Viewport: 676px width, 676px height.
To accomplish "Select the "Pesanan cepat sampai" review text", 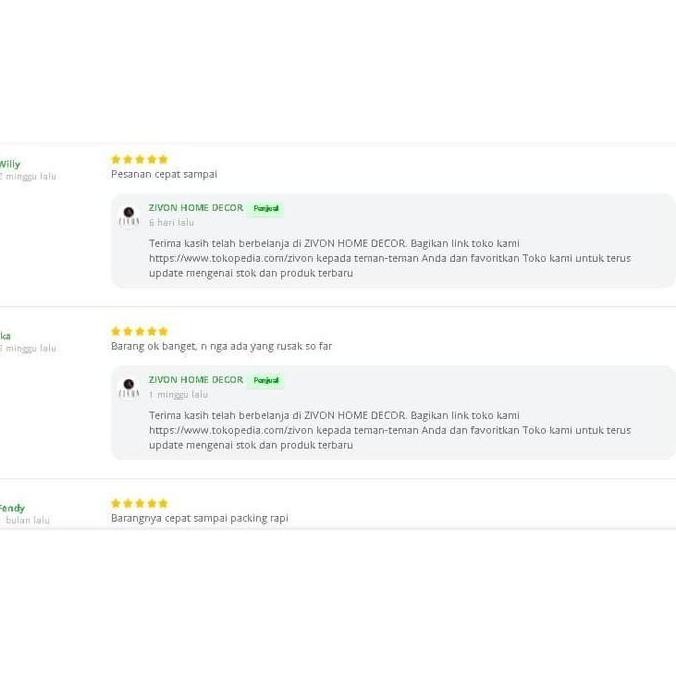I will pos(164,174).
